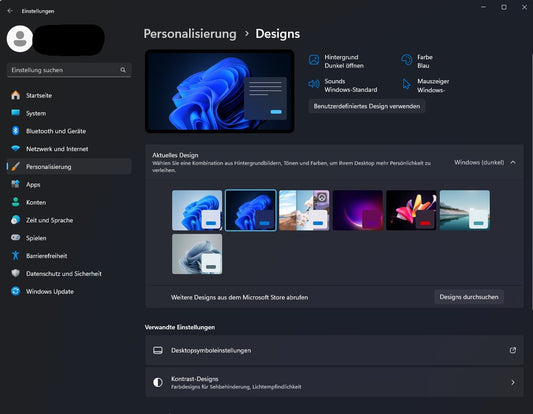Select the light Windows blue theme thumbnail

pos(197,210)
